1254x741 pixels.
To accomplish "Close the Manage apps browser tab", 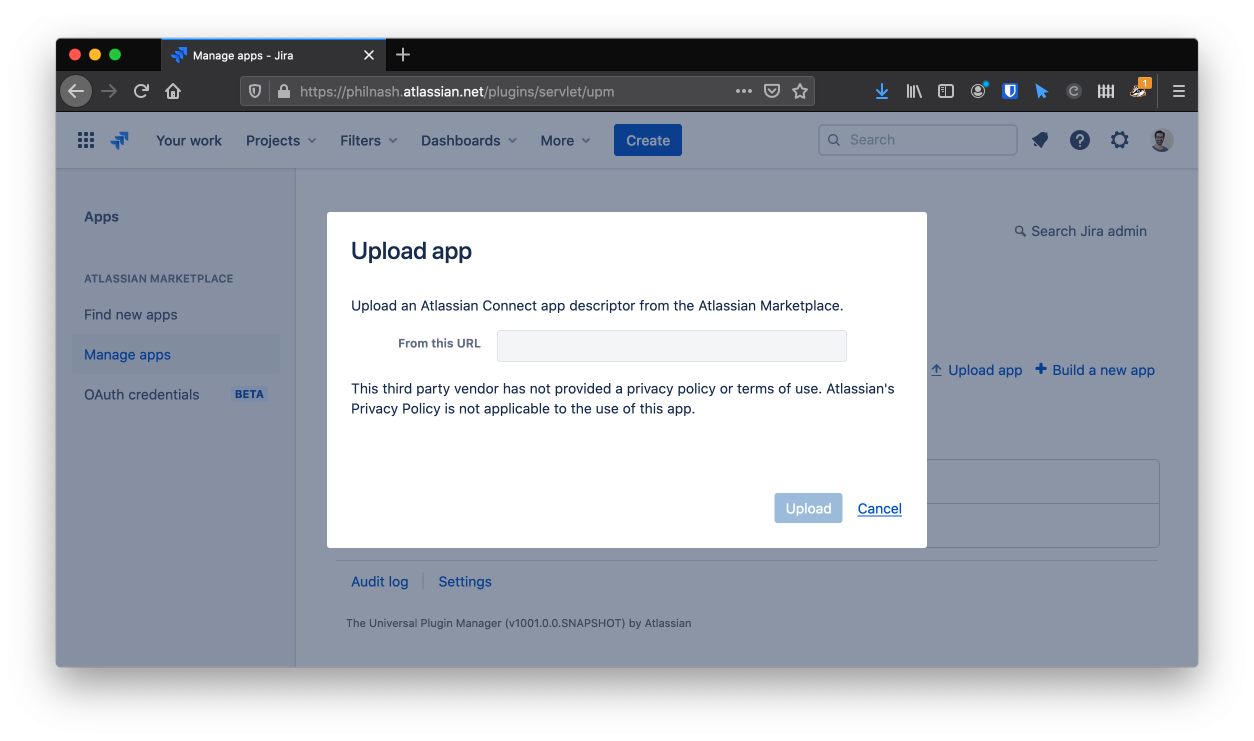I will coord(369,55).
